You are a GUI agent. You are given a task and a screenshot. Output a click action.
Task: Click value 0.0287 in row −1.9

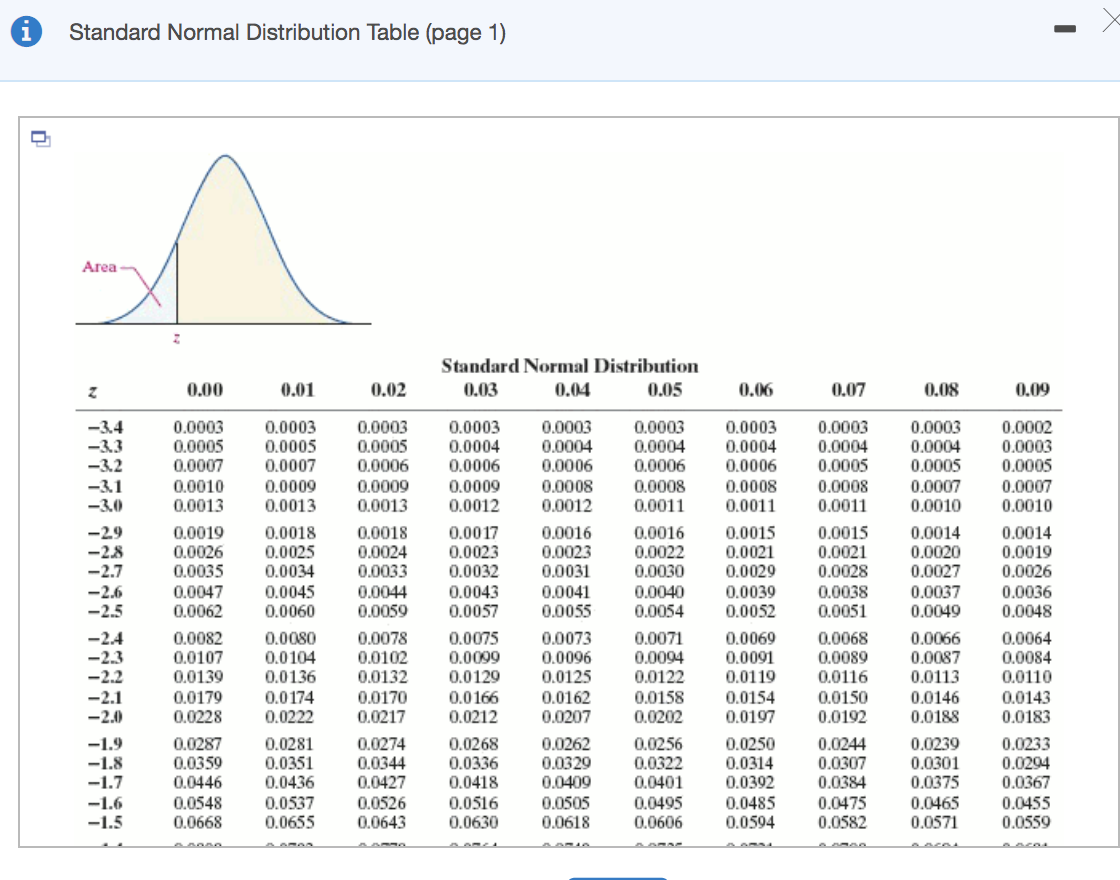pyautogui.click(x=198, y=744)
